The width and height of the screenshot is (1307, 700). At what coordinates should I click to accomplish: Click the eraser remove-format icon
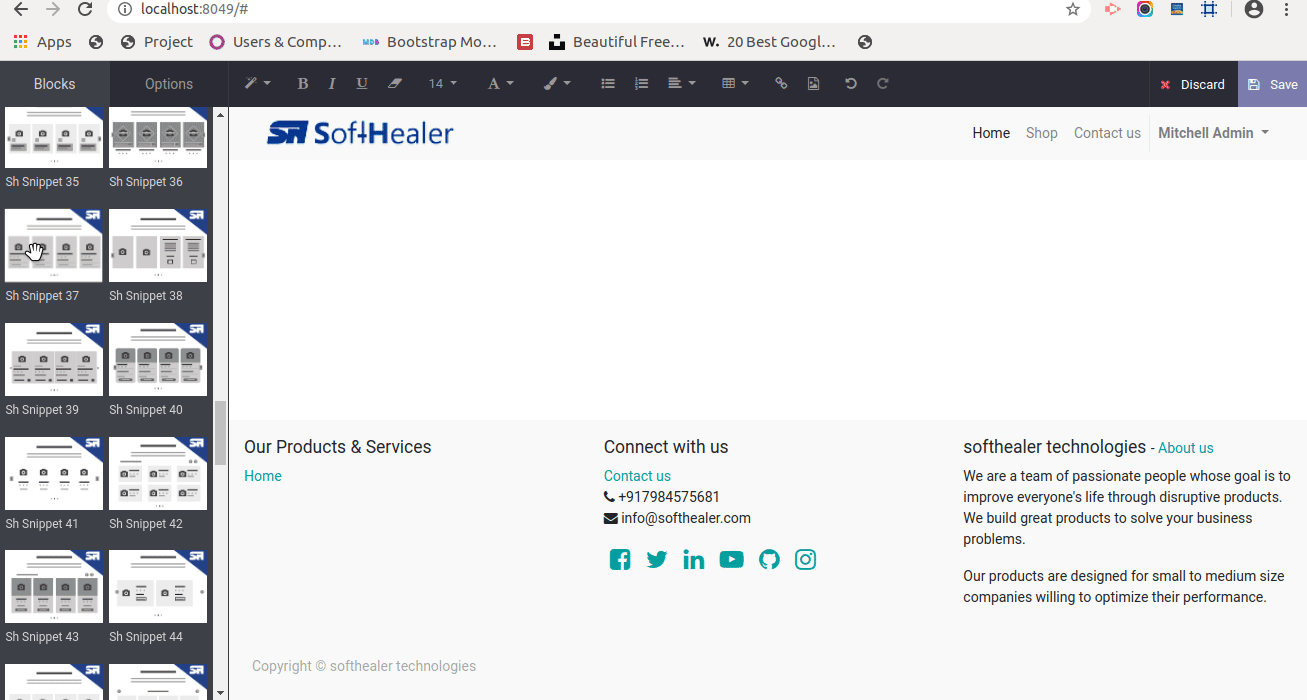coord(394,84)
